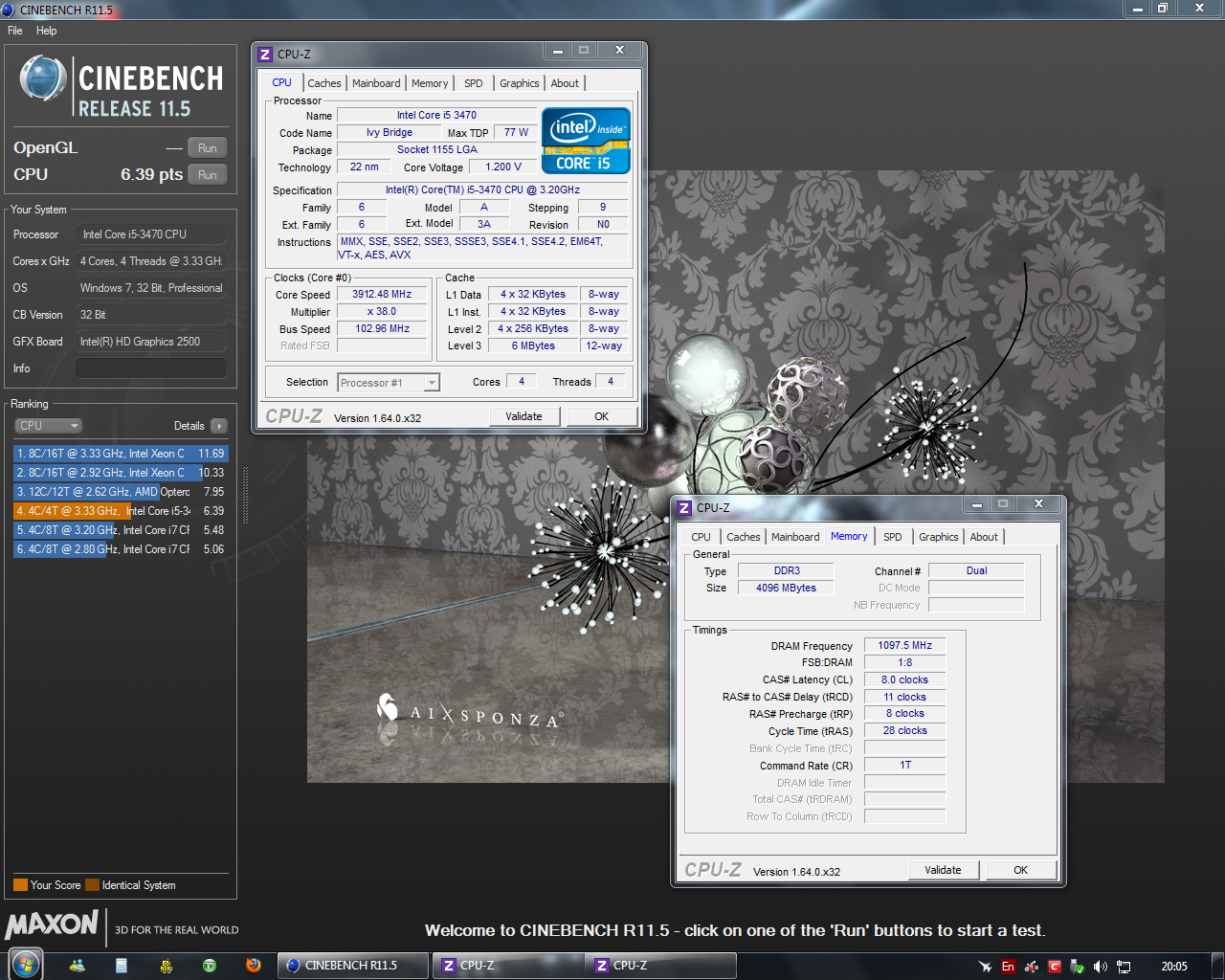
Task: Click the Details arrow button in Ranking
Action: pos(219,426)
